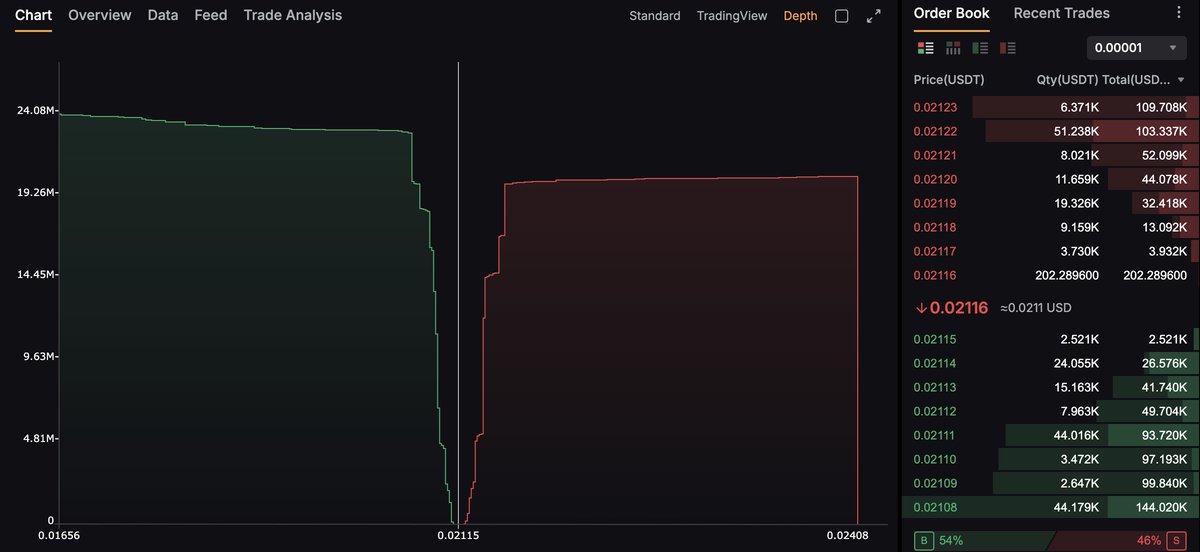Click quantity 51.238K in ask rows
This screenshot has width=1200, height=552.
pos(1075,131)
